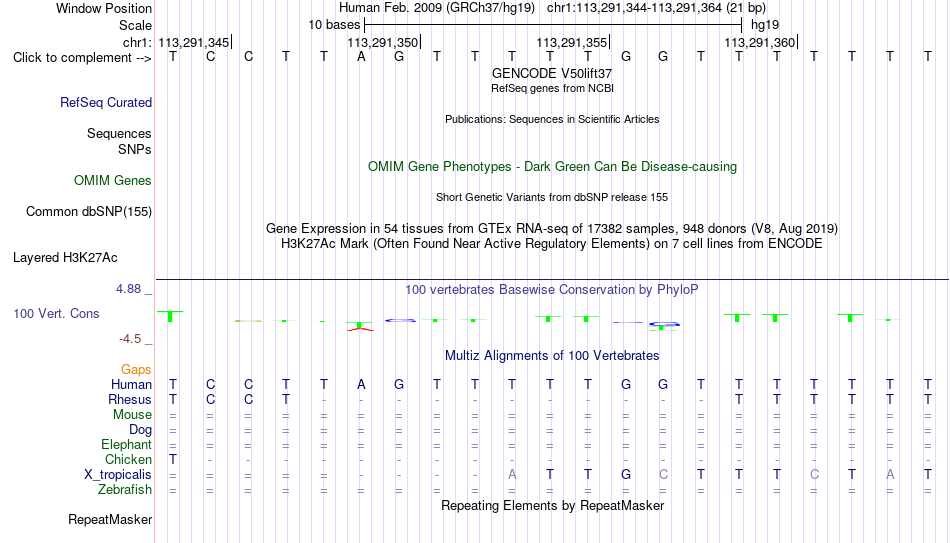
Task: Select the Common dbSNP(155) track label
Action: click(89, 212)
